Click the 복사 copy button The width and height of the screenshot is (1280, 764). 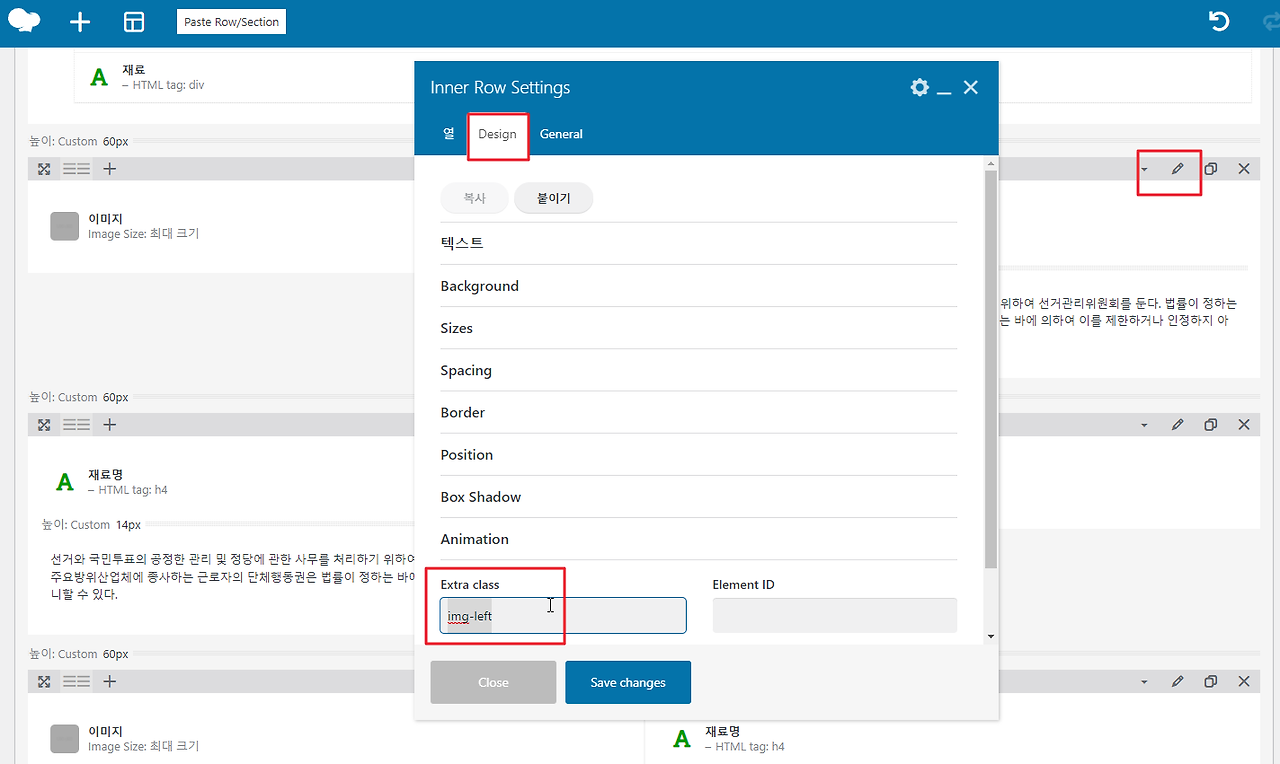pyautogui.click(x=474, y=199)
